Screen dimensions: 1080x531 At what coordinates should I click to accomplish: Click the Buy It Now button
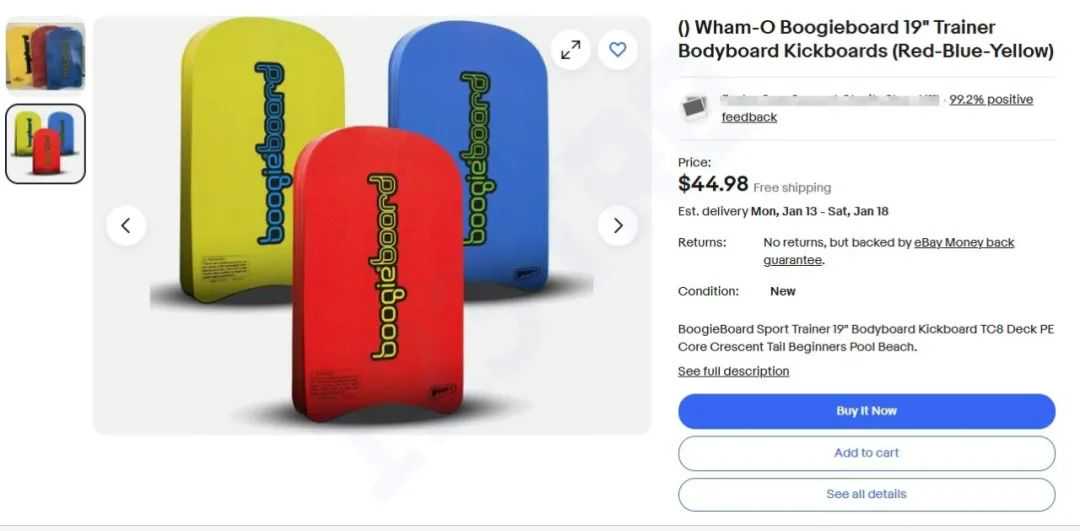pos(866,411)
